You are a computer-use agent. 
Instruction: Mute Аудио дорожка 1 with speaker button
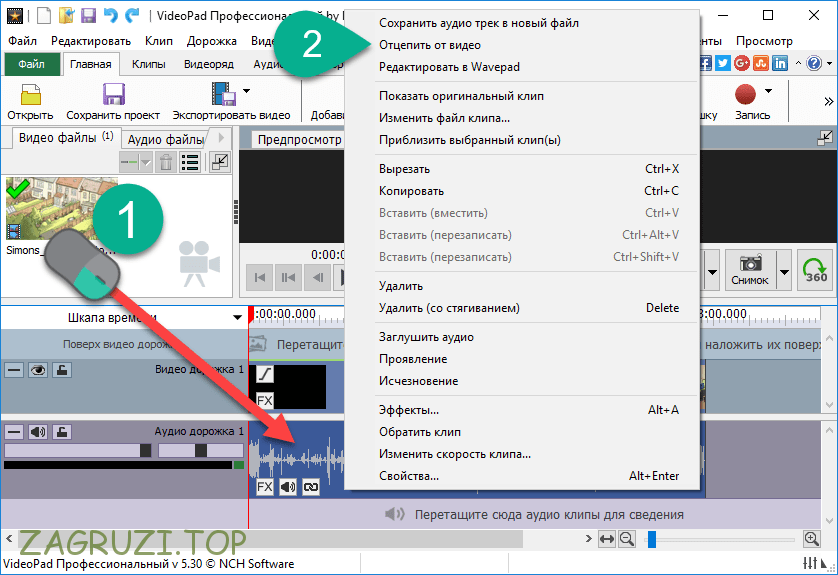[x=37, y=432]
